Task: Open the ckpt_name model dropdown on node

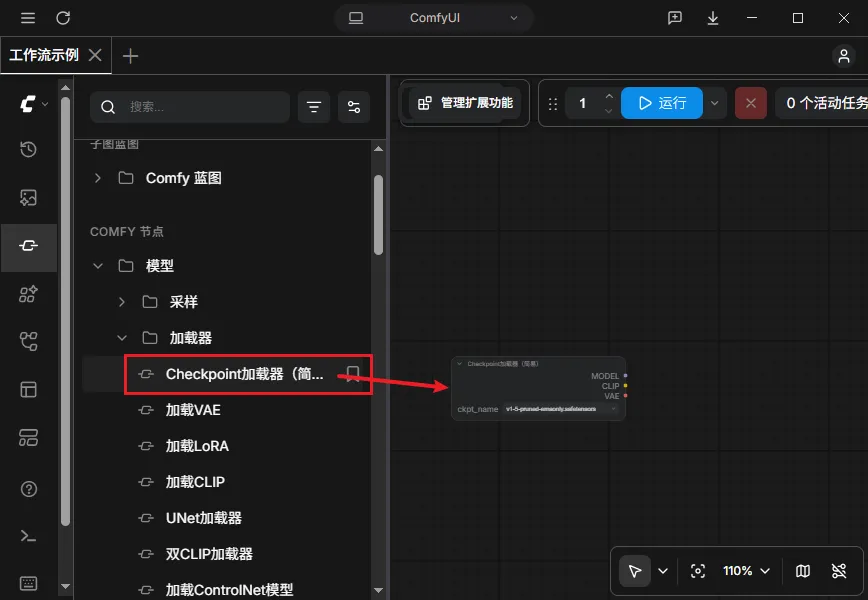Action: [x=561, y=409]
